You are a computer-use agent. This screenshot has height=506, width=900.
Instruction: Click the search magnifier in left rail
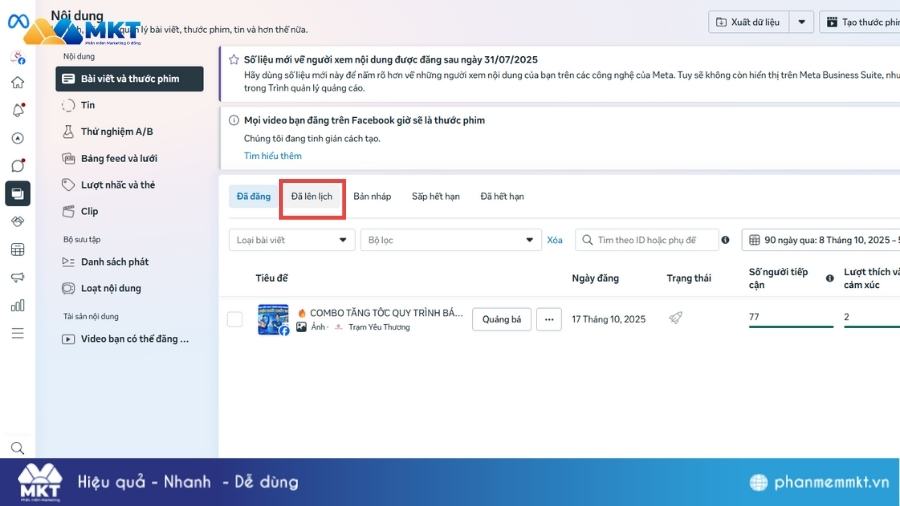(18, 448)
